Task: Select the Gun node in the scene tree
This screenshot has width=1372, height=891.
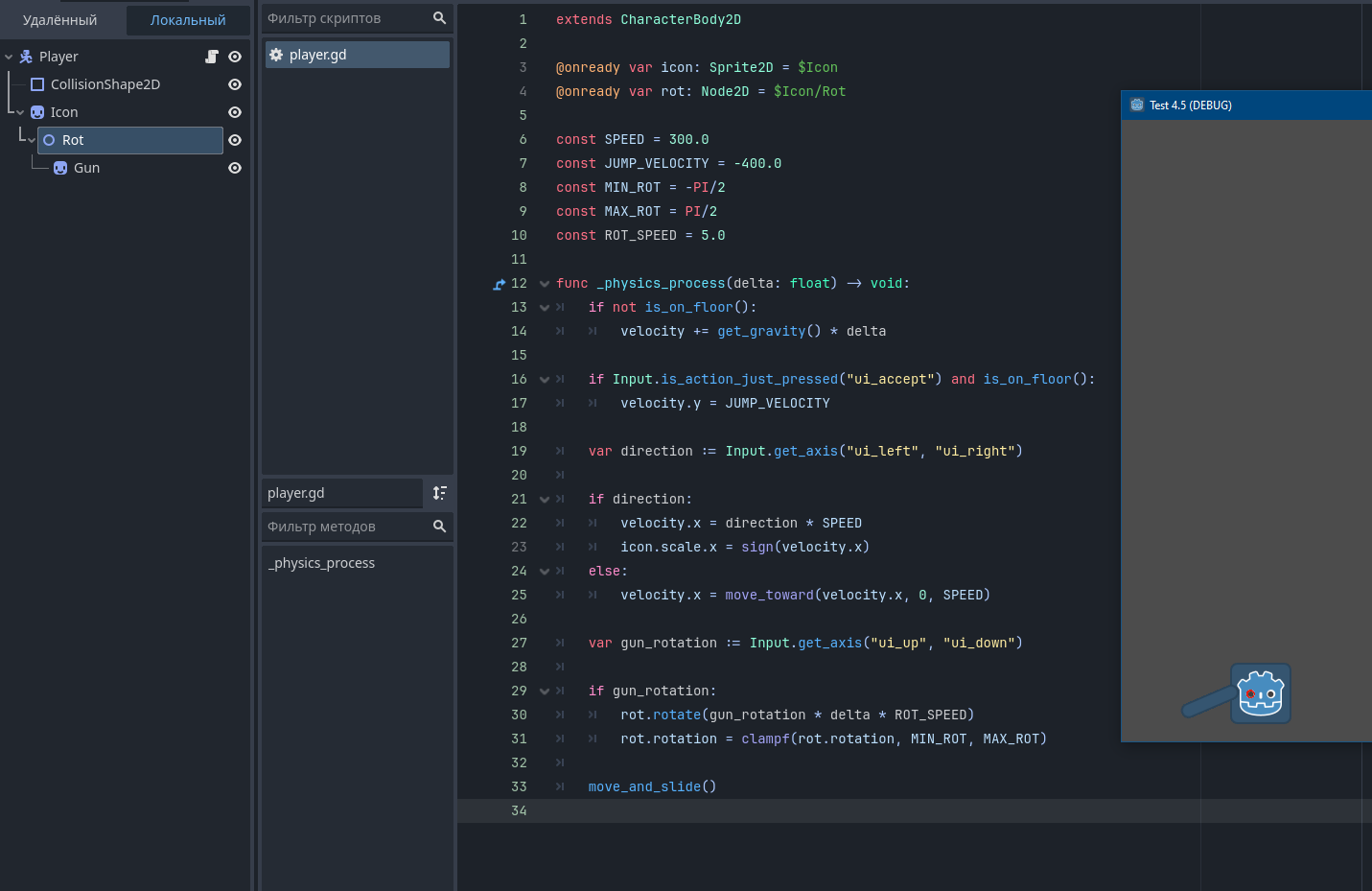Action: pos(86,168)
